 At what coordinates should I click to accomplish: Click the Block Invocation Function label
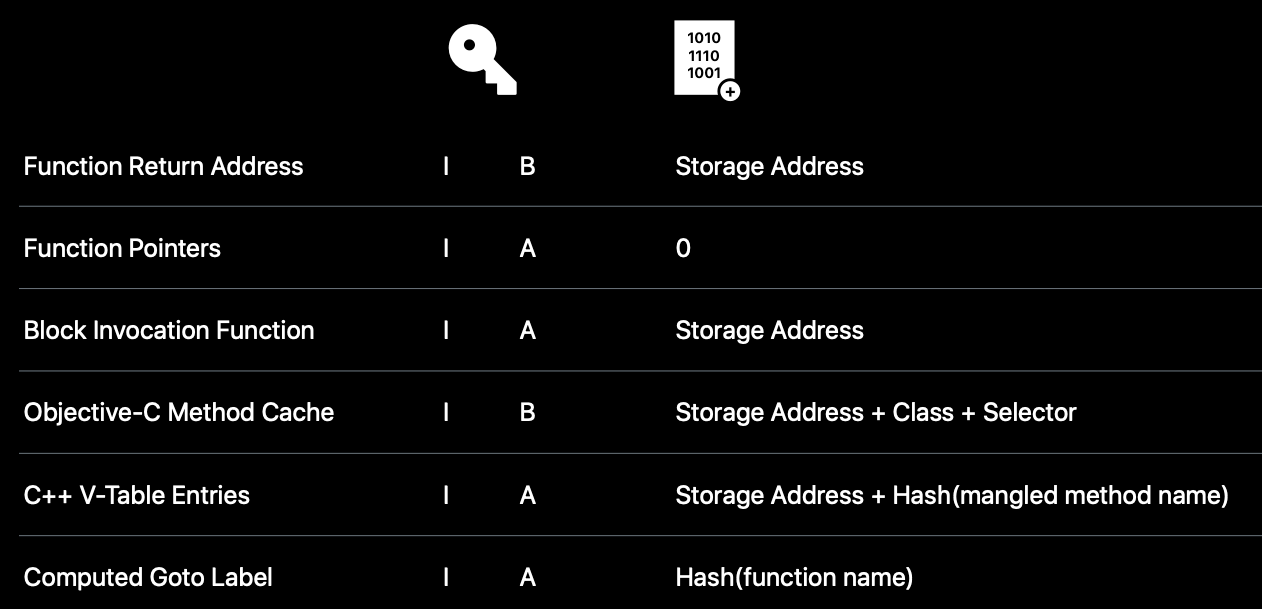coord(169,330)
